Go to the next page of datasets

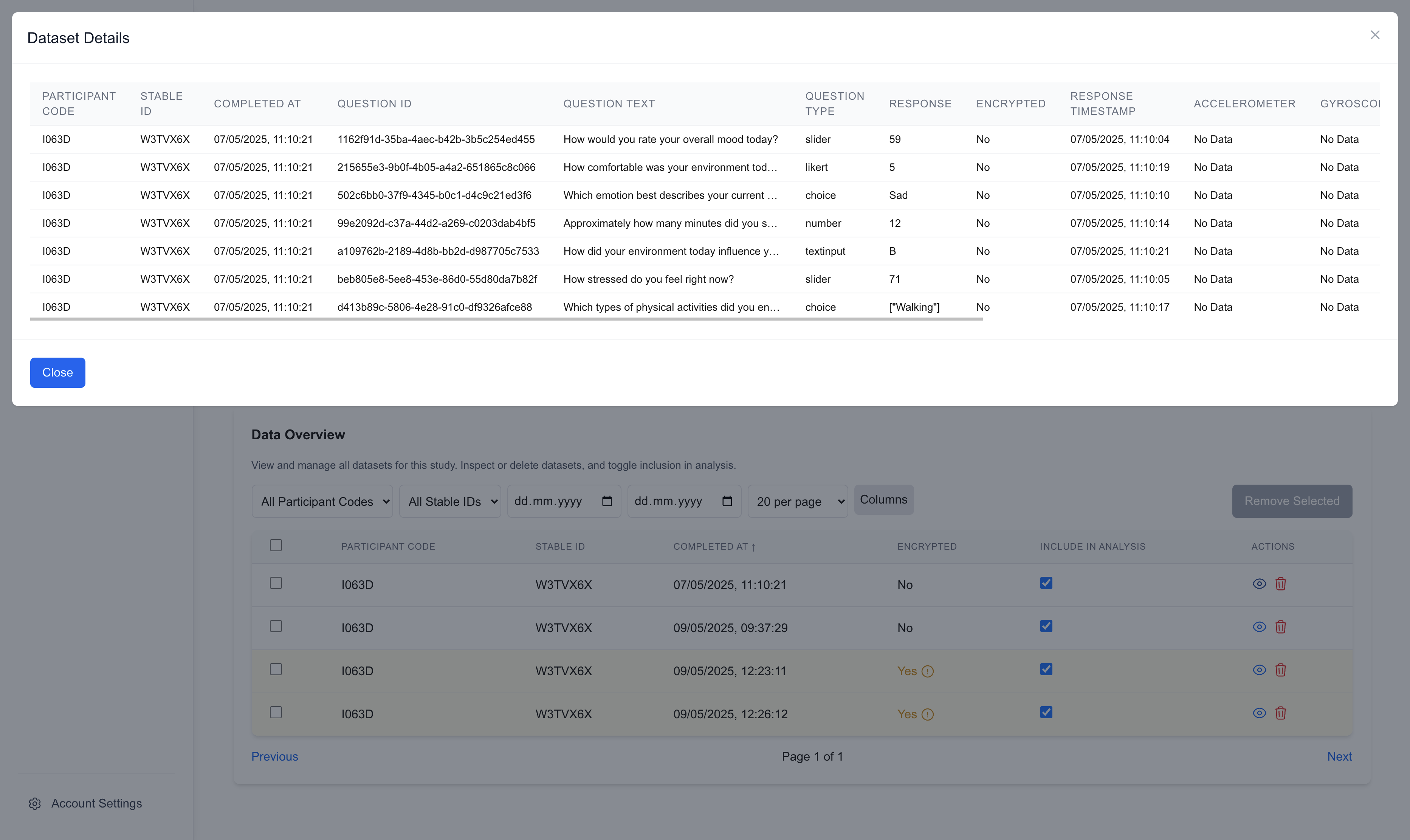(x=1339, y=756)
